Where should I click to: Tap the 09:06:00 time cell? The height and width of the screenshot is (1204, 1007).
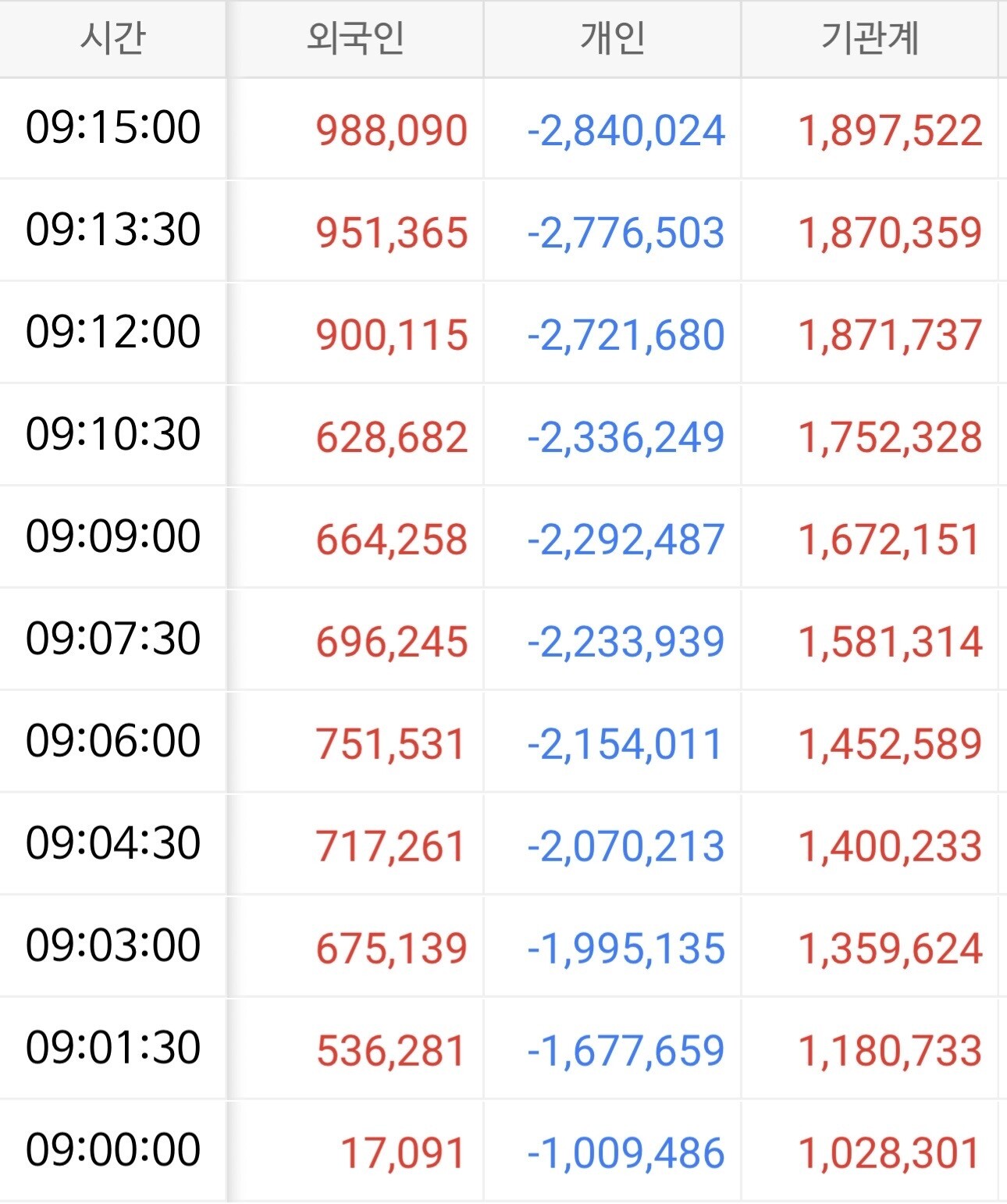(x=113, y=741)
